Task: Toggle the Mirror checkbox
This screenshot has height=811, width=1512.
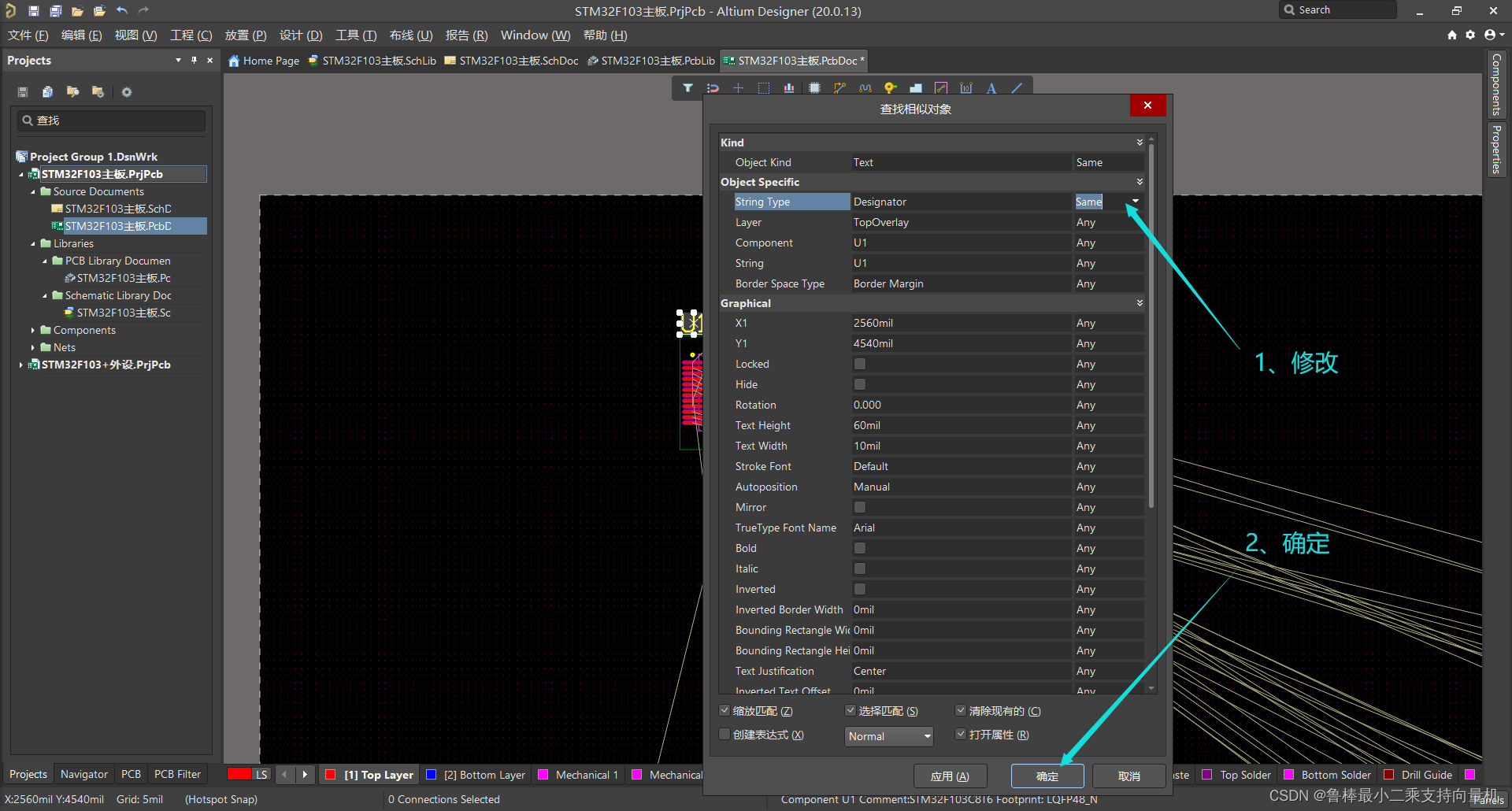Action: pyautogui.click(x=860, y=507)
